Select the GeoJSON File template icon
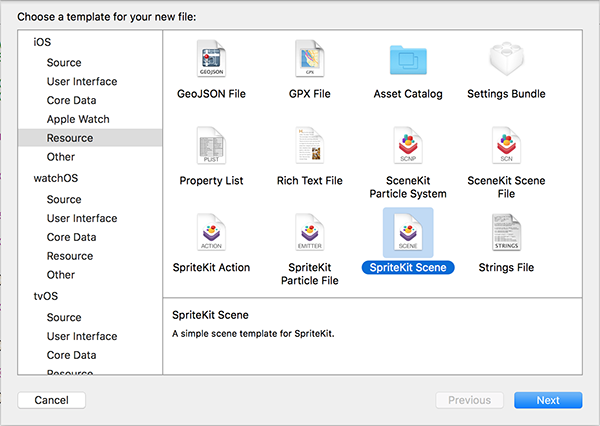 pyautogui.click(x=211, y=59)
